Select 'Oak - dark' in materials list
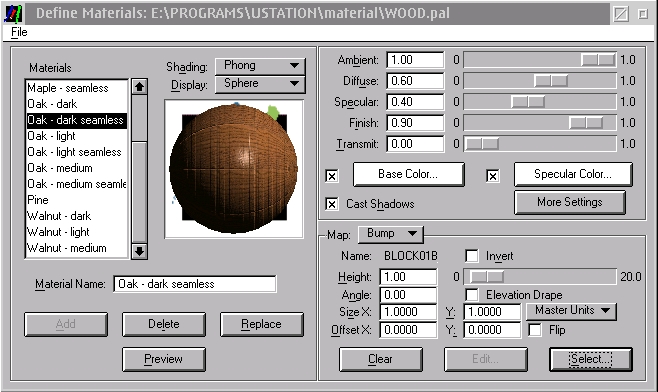The width and height of the screenshot is (658, 392). click(77, 104)
